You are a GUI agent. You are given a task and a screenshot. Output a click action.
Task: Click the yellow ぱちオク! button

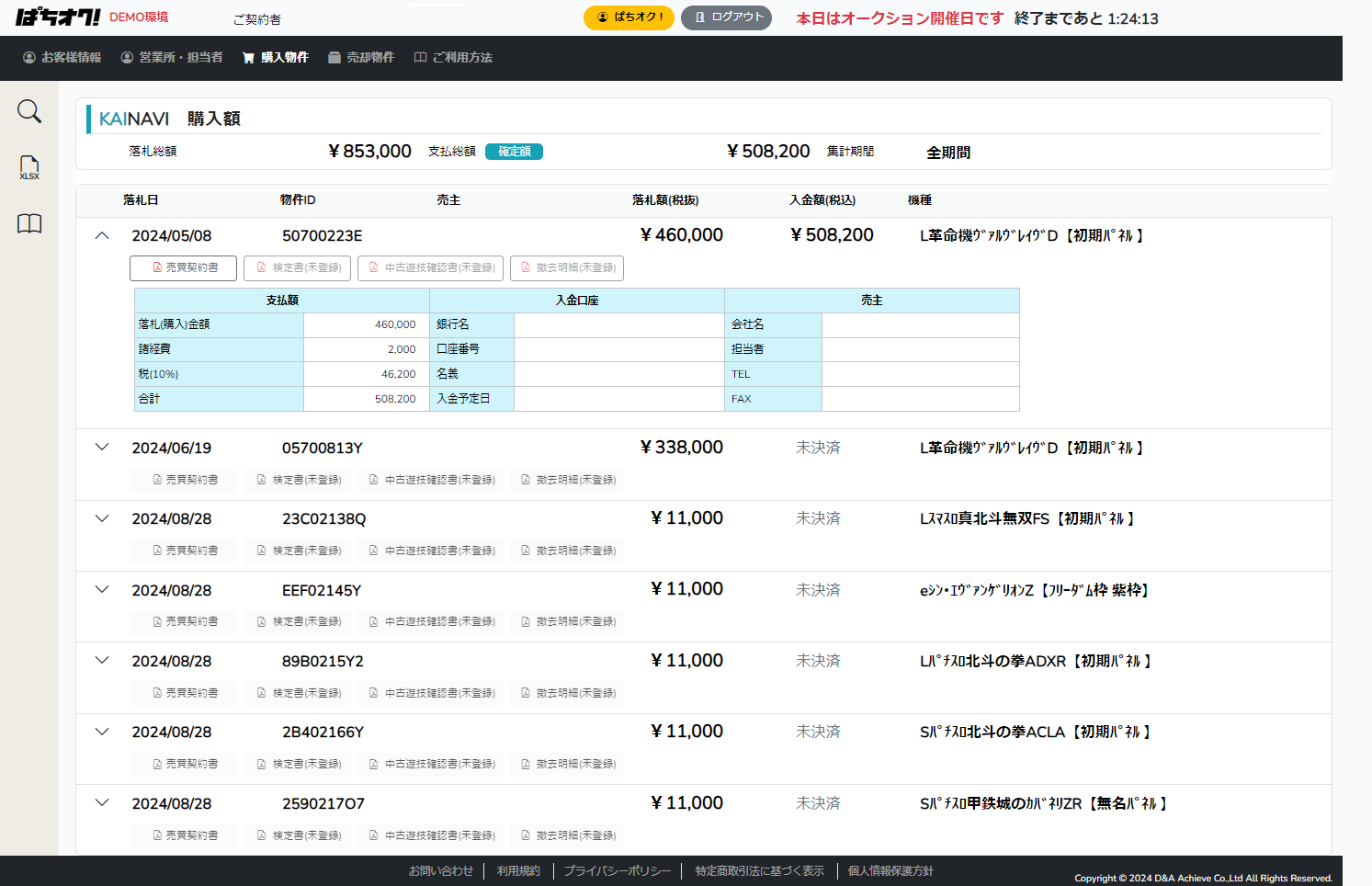pyautogui.click(x=629, y=17)
